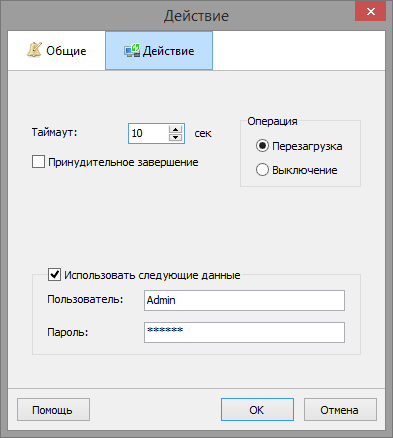Close the Действие dialog window
The image size is (393, 438).
tap(371, 11)
